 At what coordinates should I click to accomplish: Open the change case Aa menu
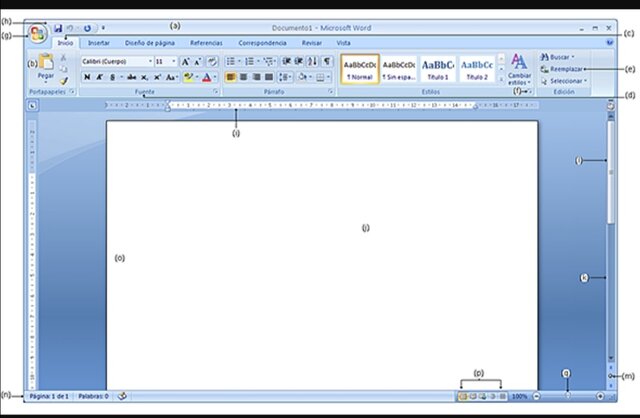point(171,77)
